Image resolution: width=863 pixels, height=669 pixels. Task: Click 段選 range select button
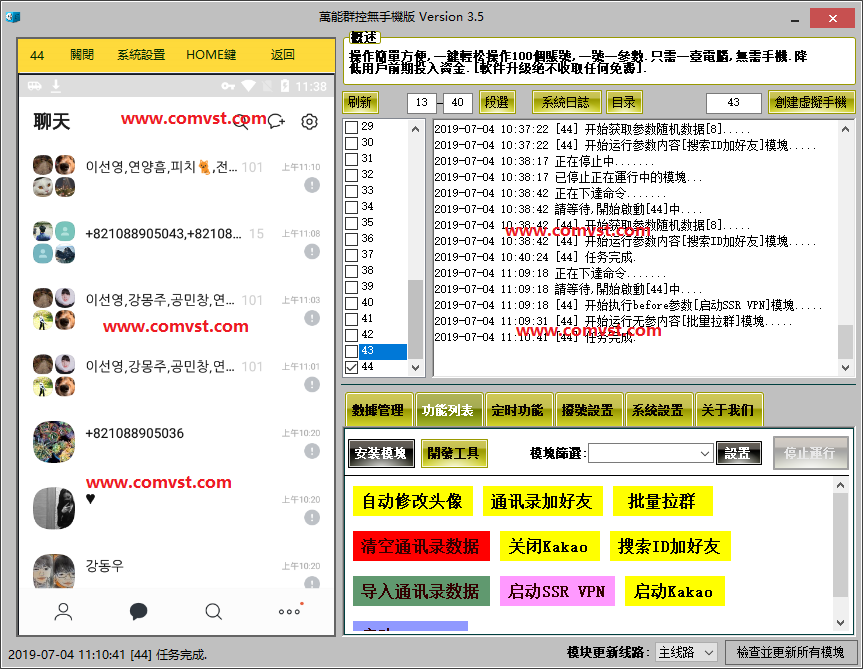[497, 102]
